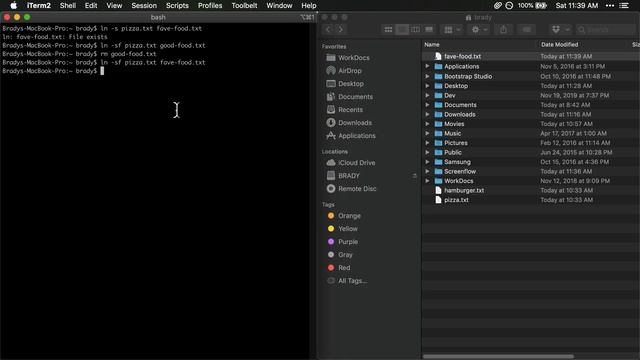Screen dimensions: 640x360
Task: Click the paperclip menu bar icon
Action: [x=498, y=6]
